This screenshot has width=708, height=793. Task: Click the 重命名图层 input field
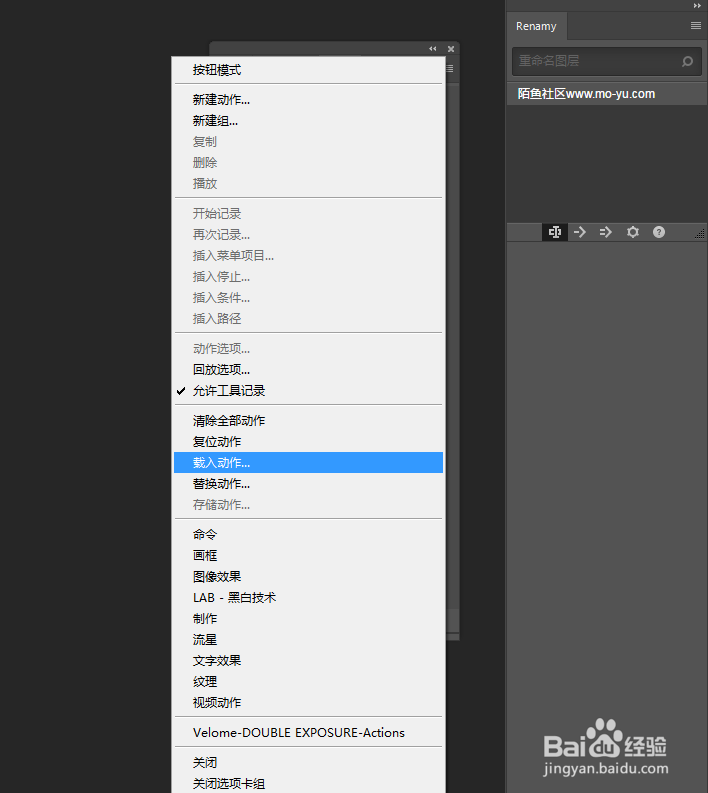coord(606,61)
